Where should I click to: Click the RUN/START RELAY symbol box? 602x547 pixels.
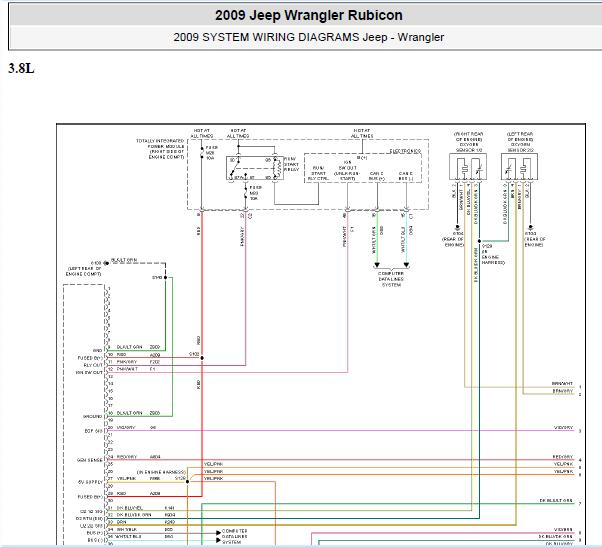pyautogui.click(x=255, y=168)
